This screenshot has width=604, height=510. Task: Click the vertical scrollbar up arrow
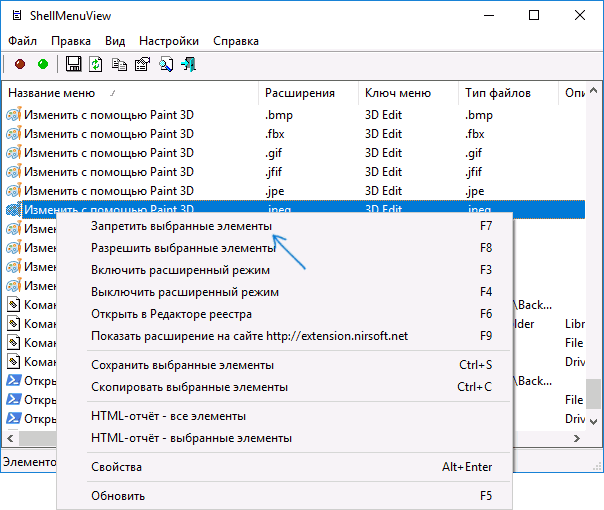click(594, 91)
